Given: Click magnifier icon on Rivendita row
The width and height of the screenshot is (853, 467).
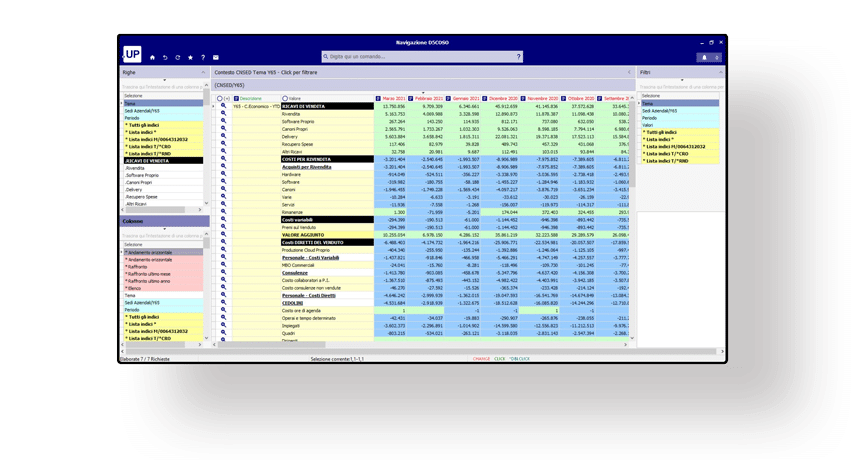Looking at the screenshot, I should [x=224, y=113].
